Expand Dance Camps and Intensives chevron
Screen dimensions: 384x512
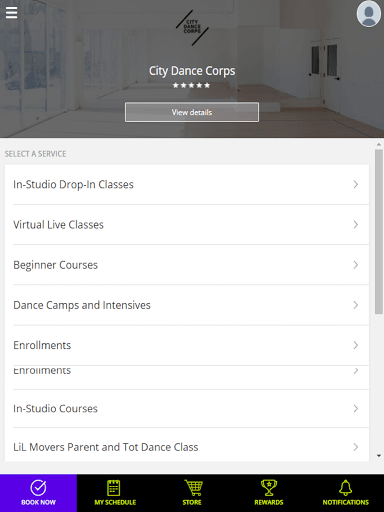(356, 305)
